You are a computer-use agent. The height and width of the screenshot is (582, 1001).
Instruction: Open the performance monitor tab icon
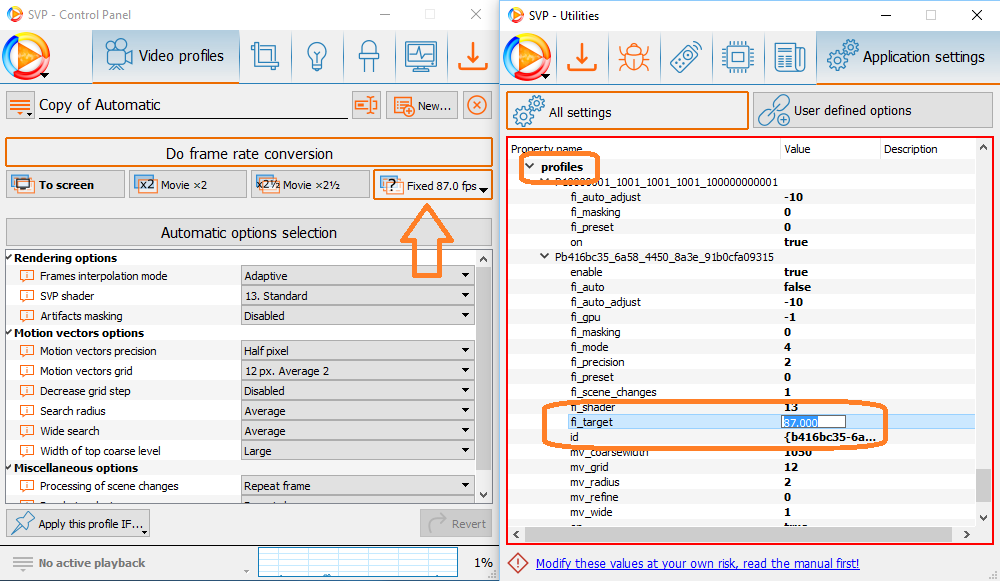420,56
